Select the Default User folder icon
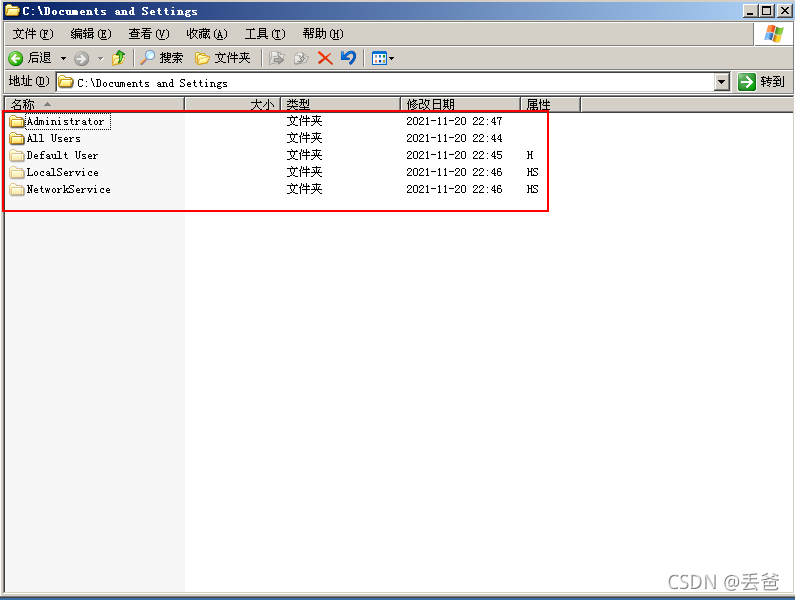The image size is (795, 600). click(17, 155)
